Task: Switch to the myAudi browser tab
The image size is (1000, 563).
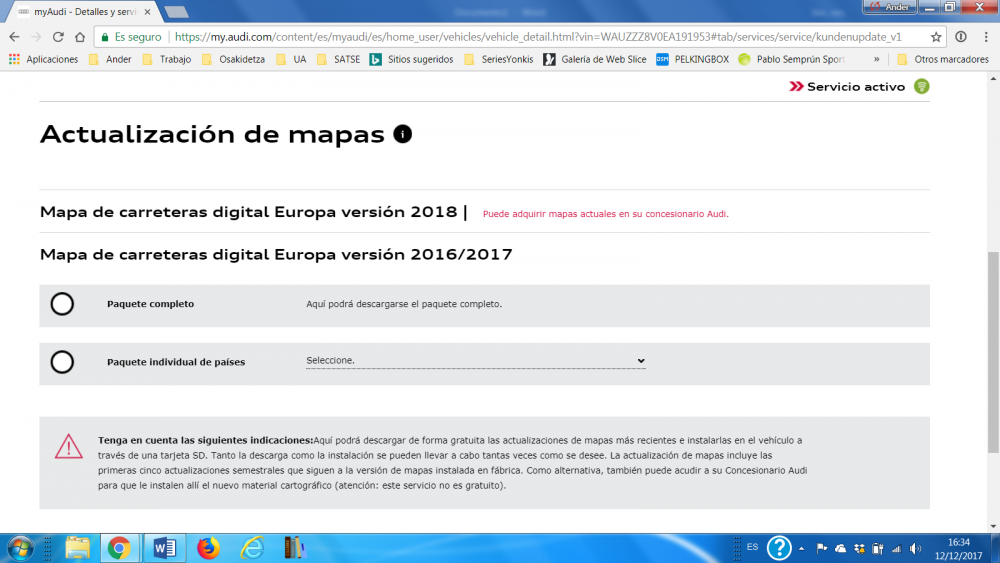Action: click(83, 11)
